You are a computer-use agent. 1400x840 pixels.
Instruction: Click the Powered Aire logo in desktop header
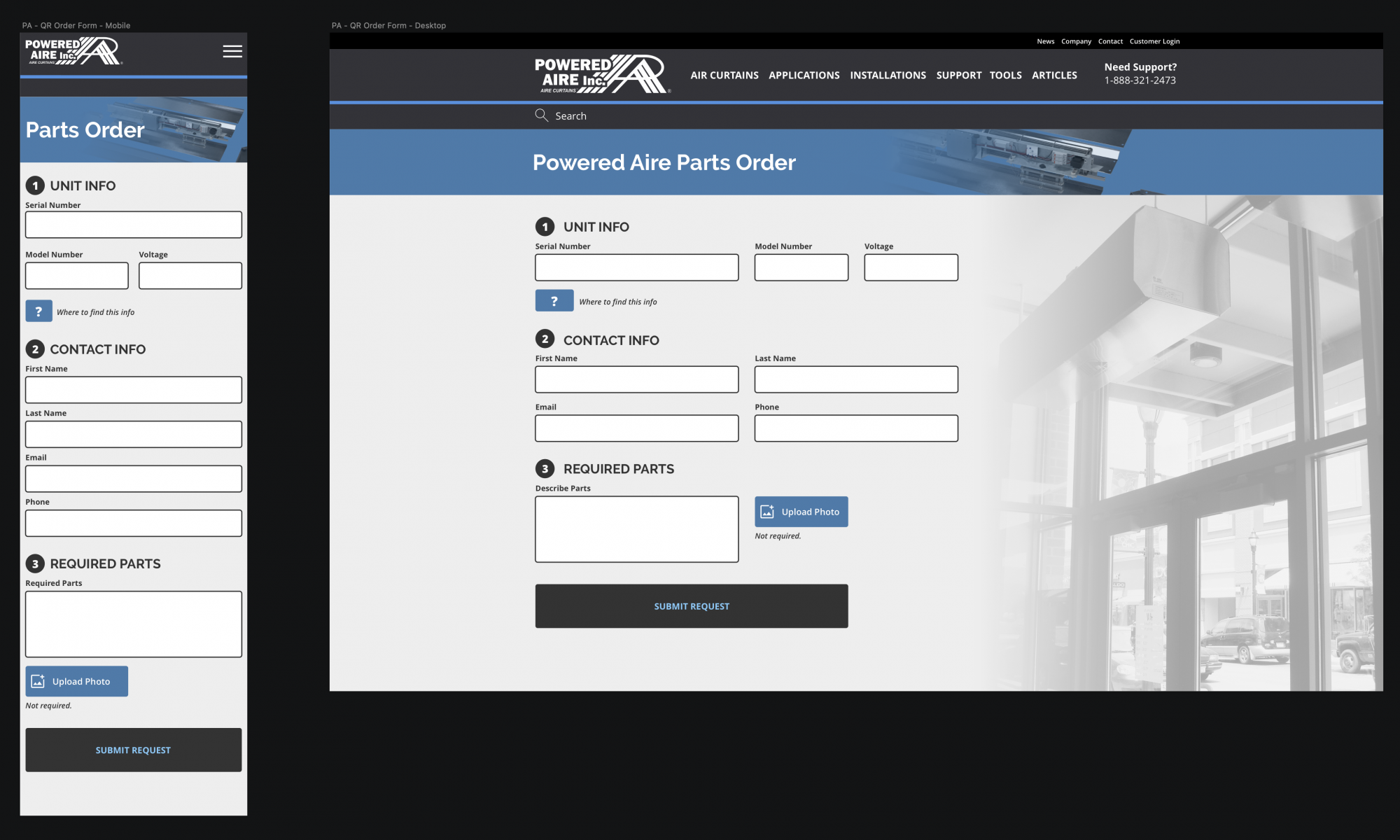pos(603,74)
